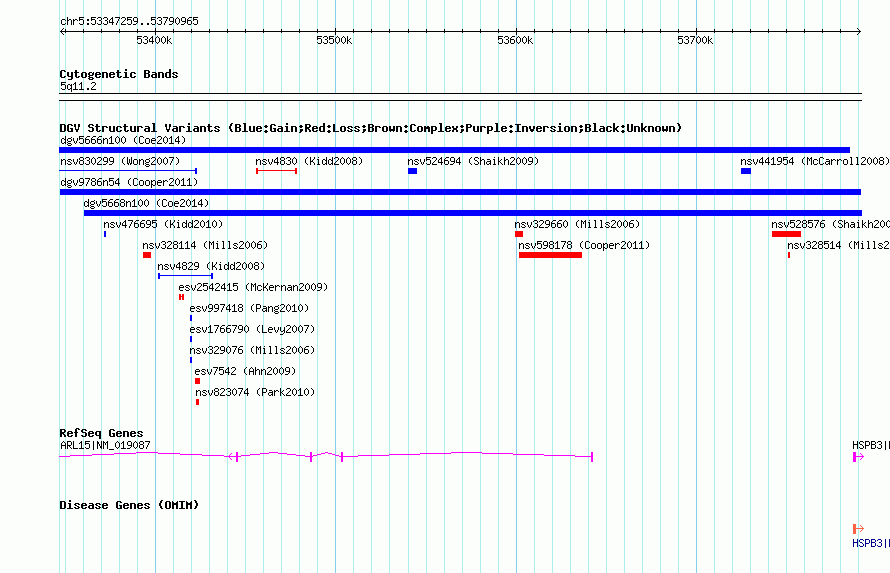Click the red nsv4830 loss bar

tap(276, 171)
